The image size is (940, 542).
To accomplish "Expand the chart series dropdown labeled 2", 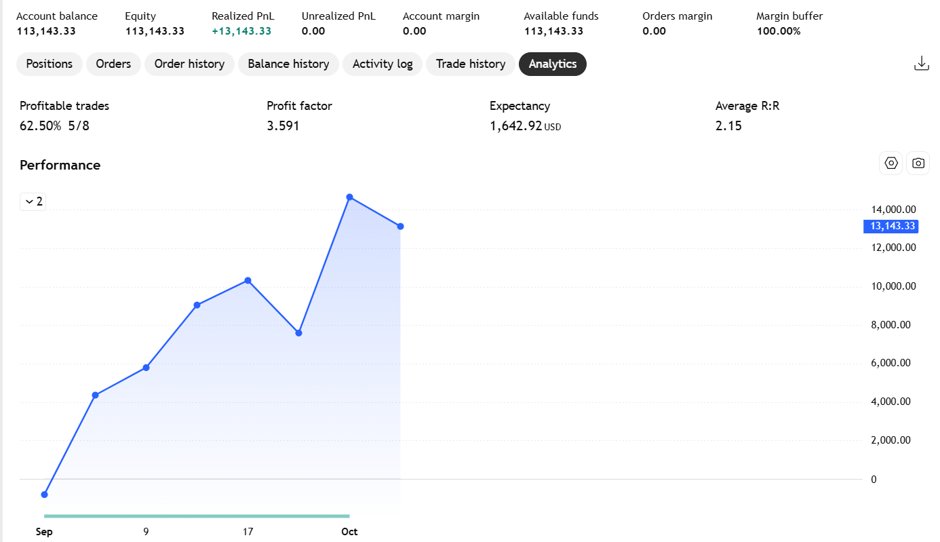I will coord(33,201).
